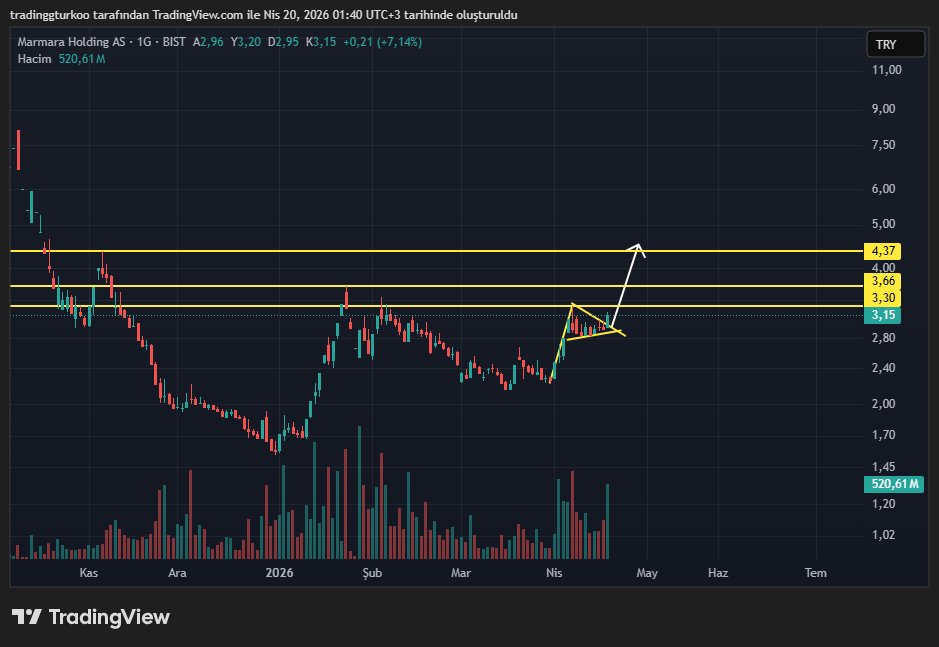Click the tradinggturkoo snapshot caption text
Viewport: 939px width, 647px height.
pos(263,15)
